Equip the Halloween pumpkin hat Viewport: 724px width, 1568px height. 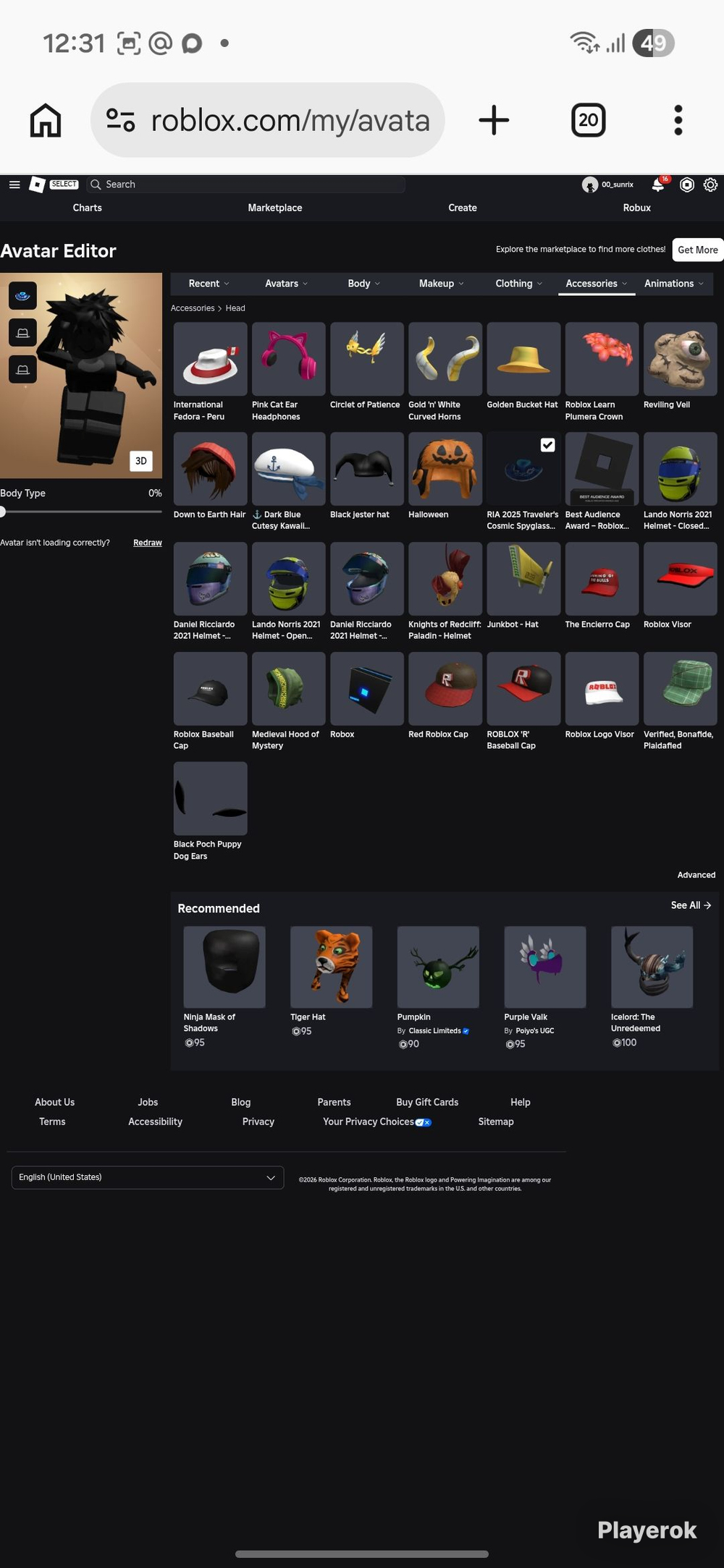(x=445, y=469)
